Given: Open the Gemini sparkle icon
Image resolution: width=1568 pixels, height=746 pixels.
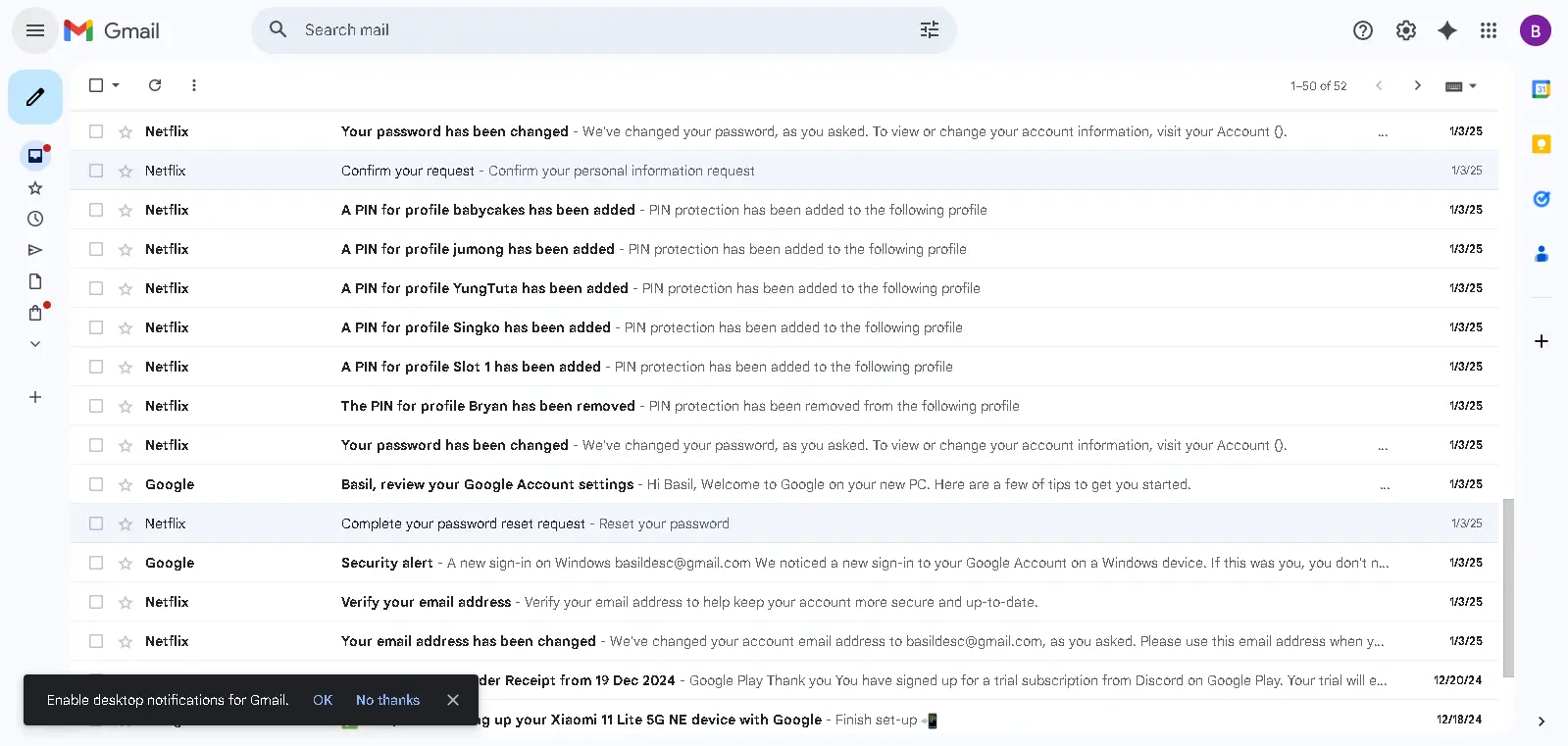Looking at the screenshot, I should point(1447,30).
